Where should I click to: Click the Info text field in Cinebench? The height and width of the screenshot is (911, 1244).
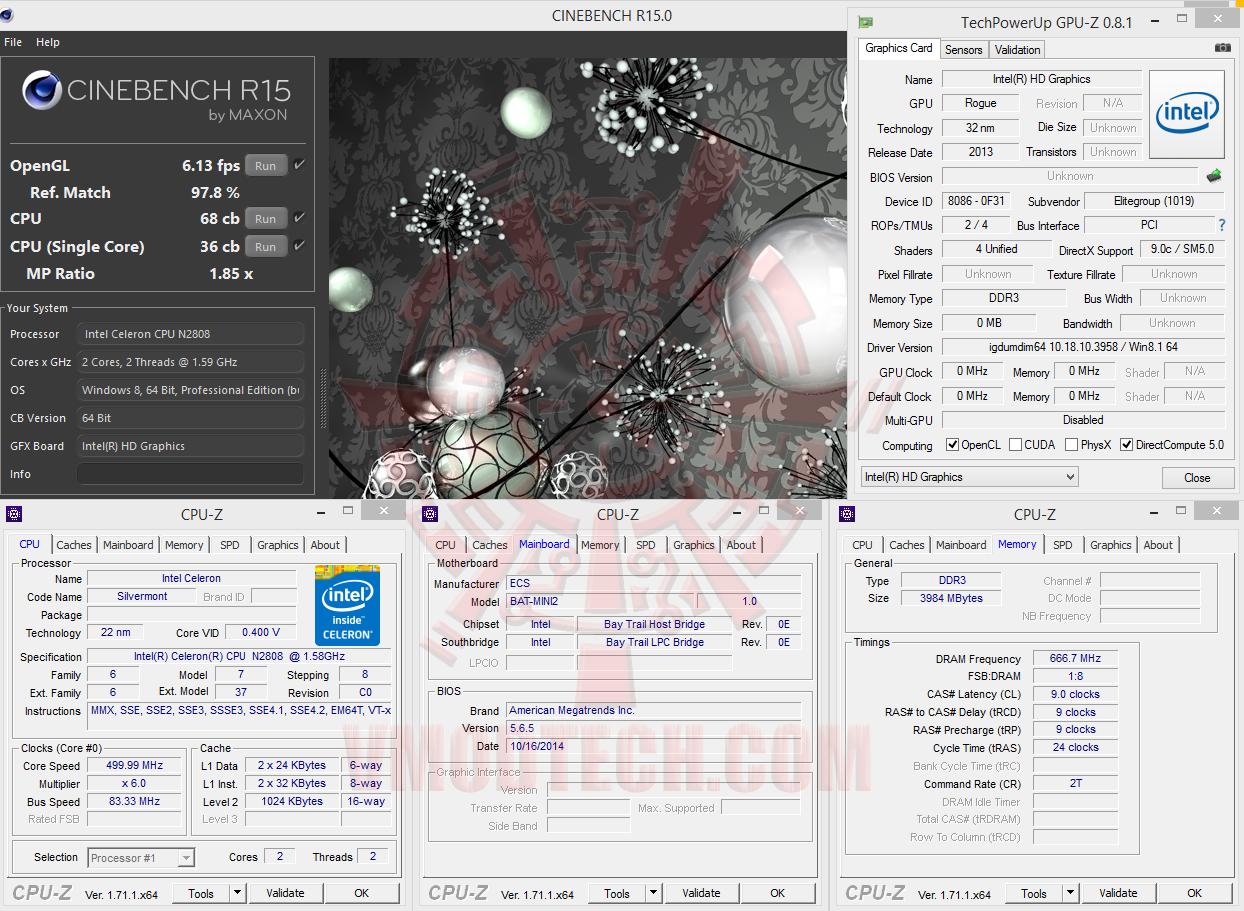(190, 474)
